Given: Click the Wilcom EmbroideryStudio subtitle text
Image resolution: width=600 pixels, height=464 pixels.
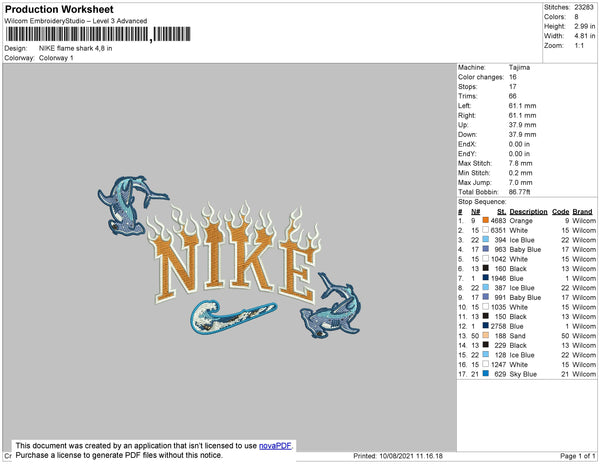Looking at the screenshot, I should (76, 21).
